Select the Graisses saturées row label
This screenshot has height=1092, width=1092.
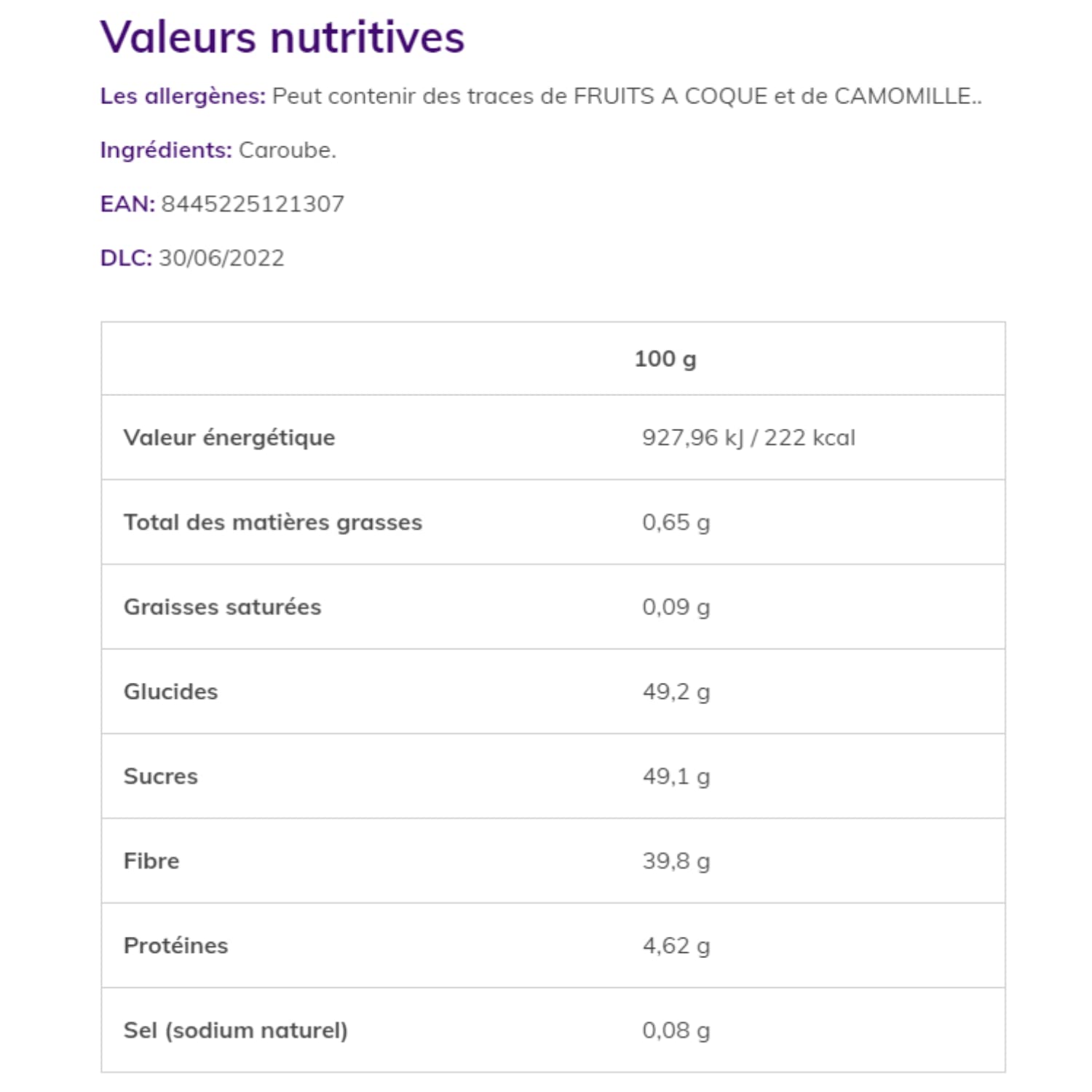(x=222, y=606)
